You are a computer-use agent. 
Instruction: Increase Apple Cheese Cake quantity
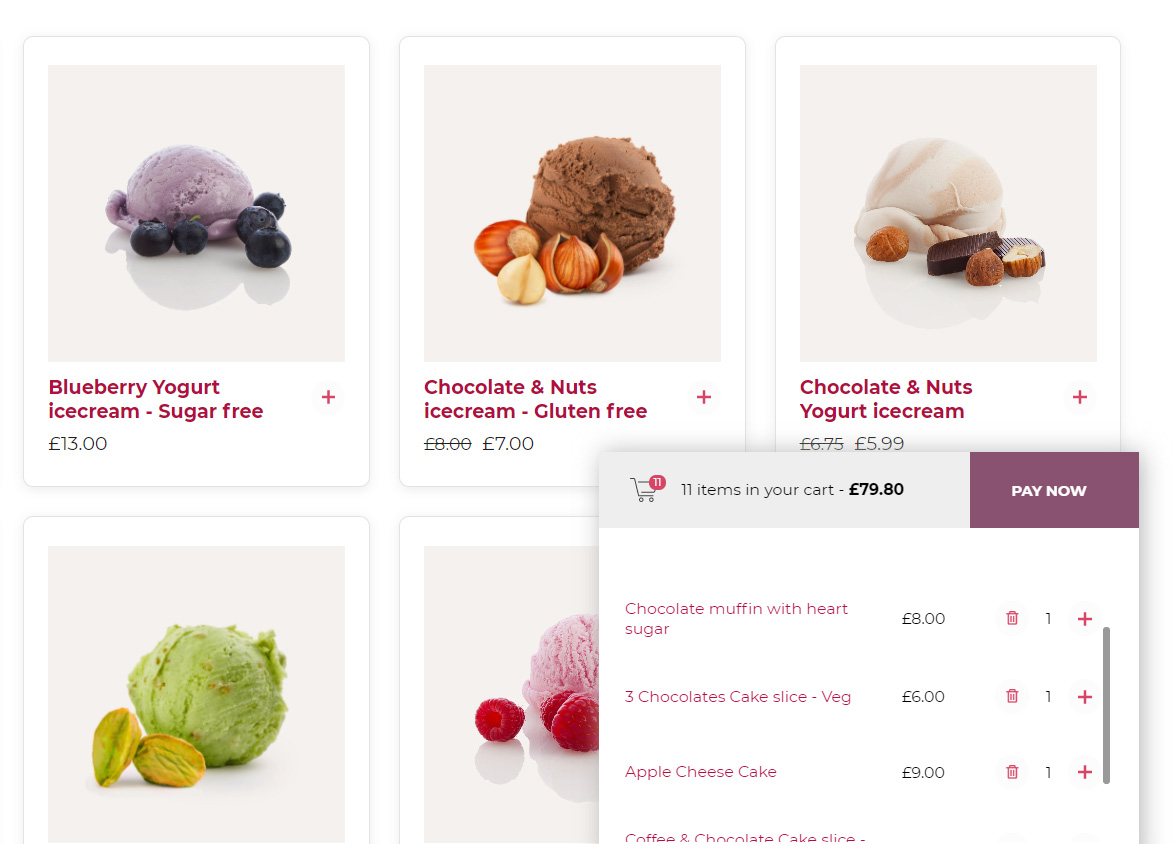coord(1084,772)
